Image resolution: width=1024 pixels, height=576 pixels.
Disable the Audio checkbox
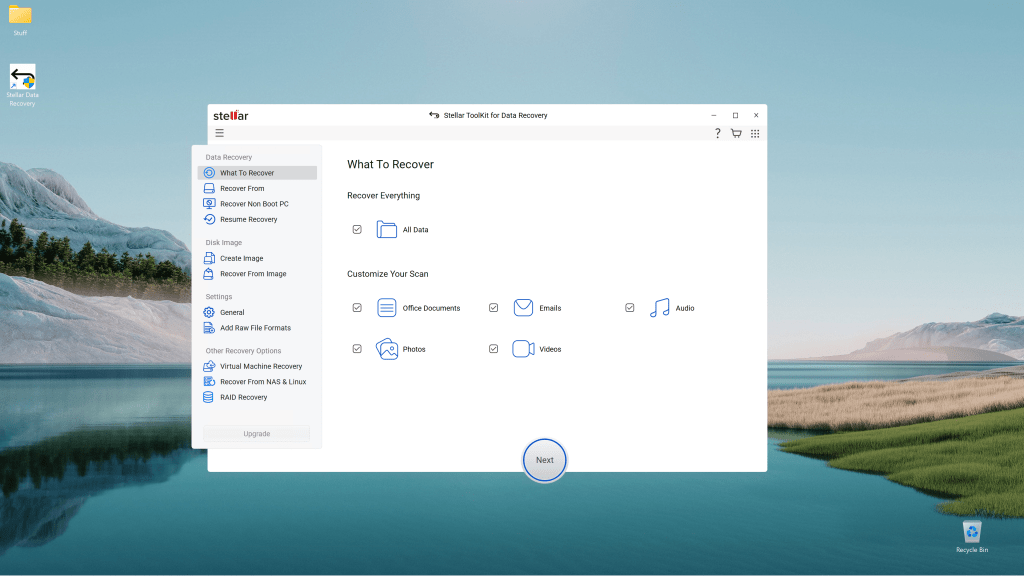click(x=630, y=308)
